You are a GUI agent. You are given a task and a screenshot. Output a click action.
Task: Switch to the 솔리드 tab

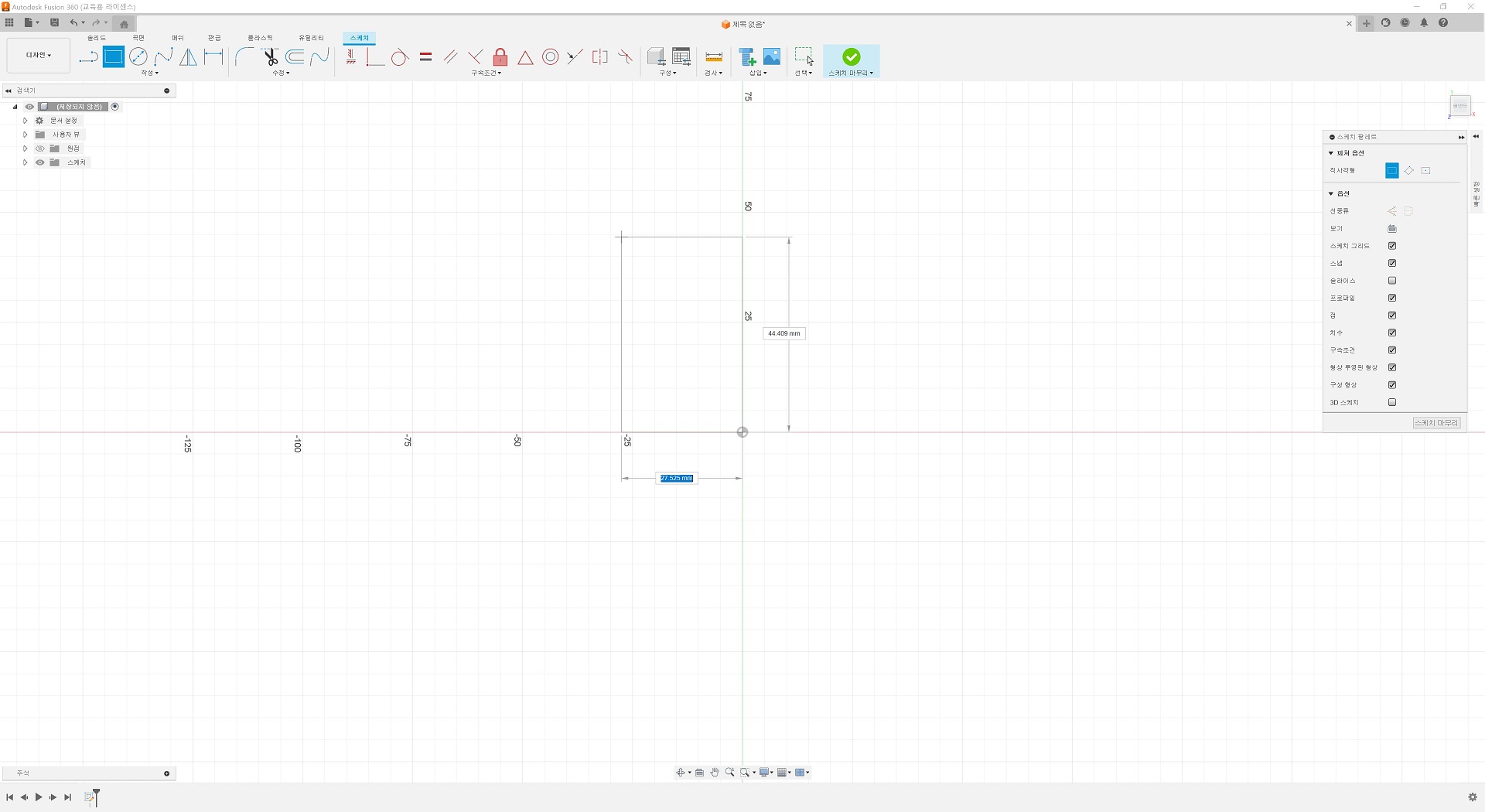[x=97, y=38]
